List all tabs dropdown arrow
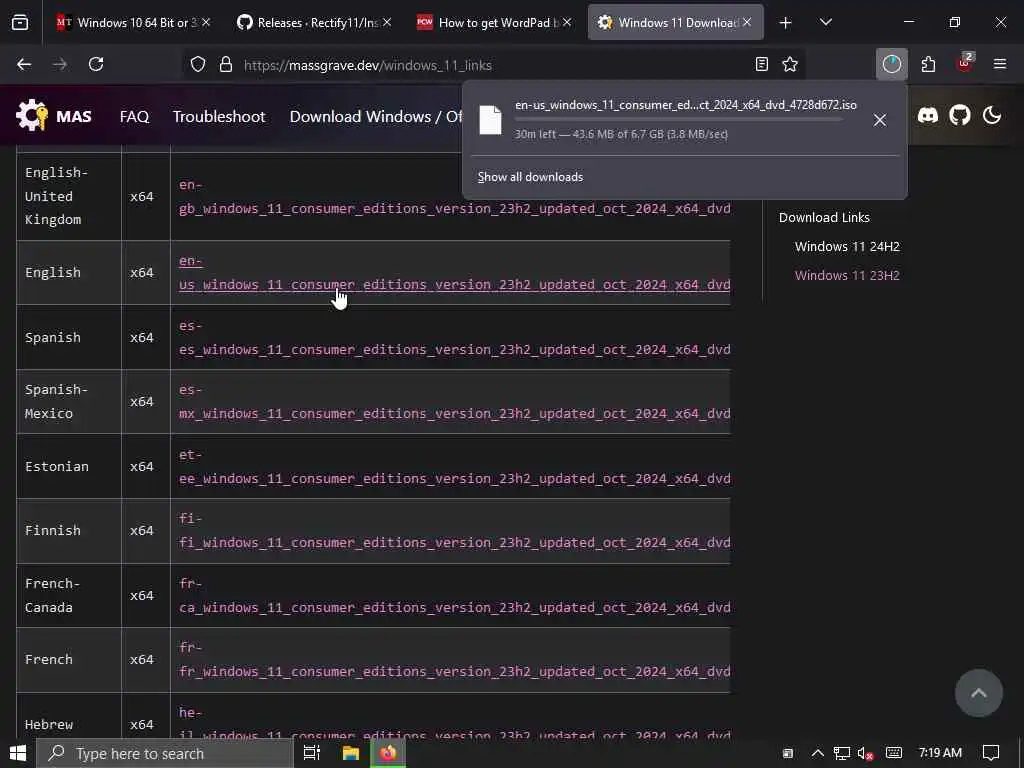The width and height of the screenshot is (1024, 768). coord(826,22)
